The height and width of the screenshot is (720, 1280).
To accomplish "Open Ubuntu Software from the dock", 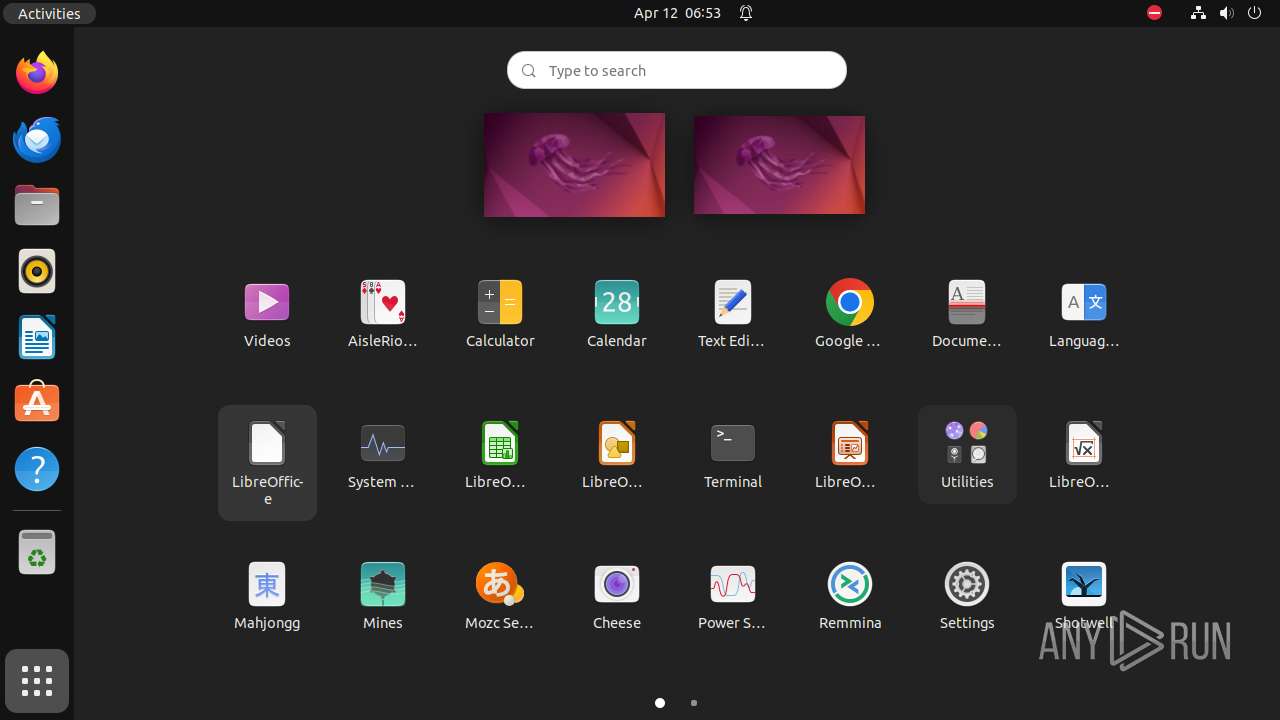I will [x=37, y=403].
